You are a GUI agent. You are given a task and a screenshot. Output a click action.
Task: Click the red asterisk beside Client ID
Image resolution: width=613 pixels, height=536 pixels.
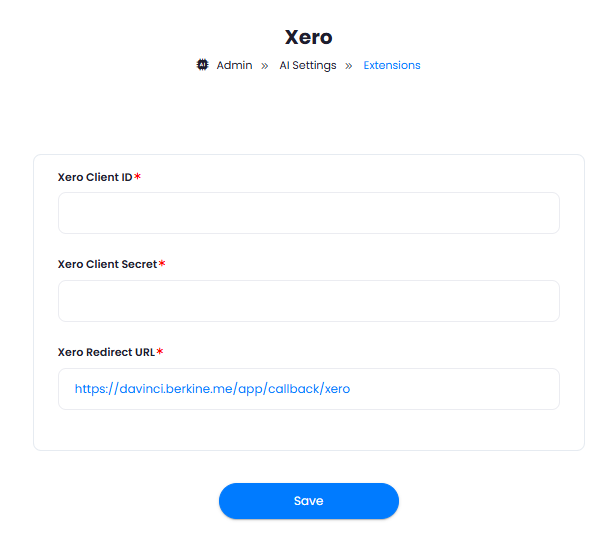137,177
